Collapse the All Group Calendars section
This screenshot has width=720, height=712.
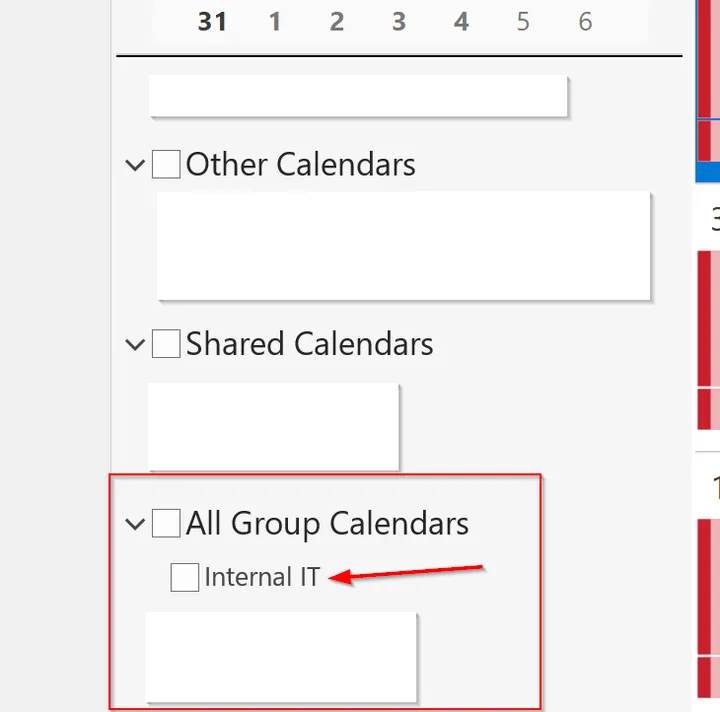[135, 524]
